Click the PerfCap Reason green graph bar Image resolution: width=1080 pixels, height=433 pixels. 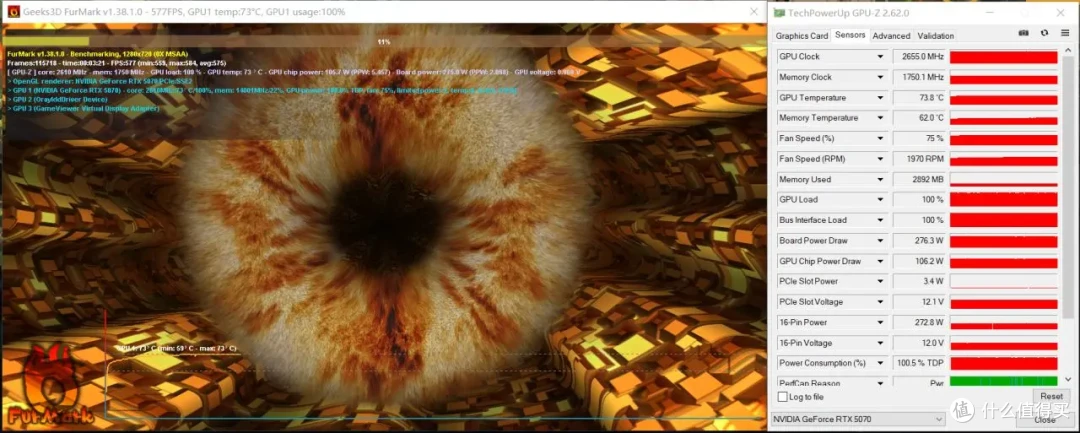pyautogui.click(x=1004, y=381)
